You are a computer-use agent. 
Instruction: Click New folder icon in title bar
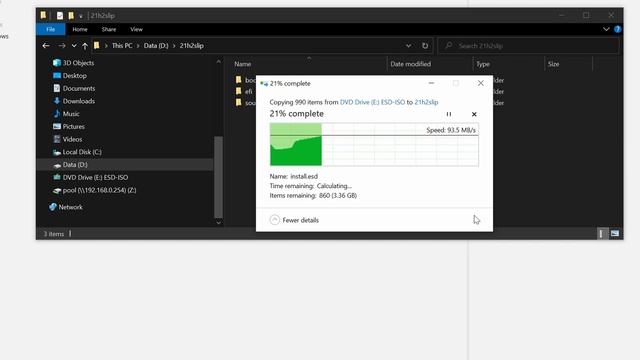pyautogui.click(x=71, y=16)
